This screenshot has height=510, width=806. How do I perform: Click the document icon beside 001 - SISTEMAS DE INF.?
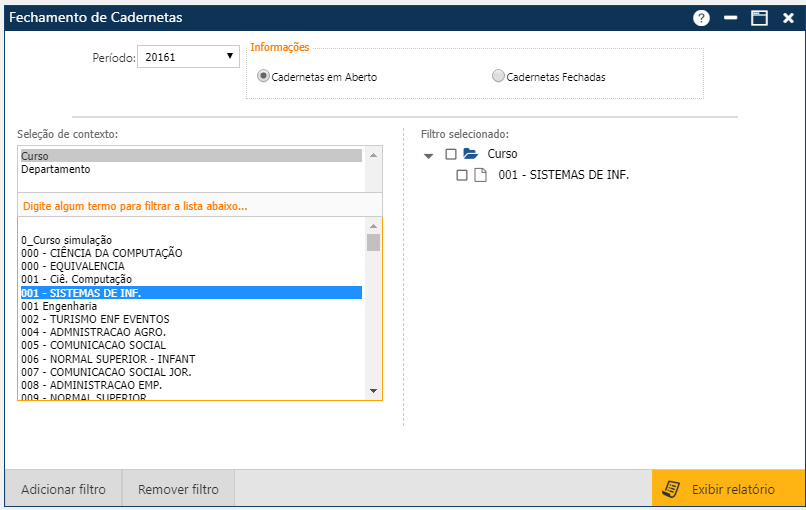tap(480, 175)
